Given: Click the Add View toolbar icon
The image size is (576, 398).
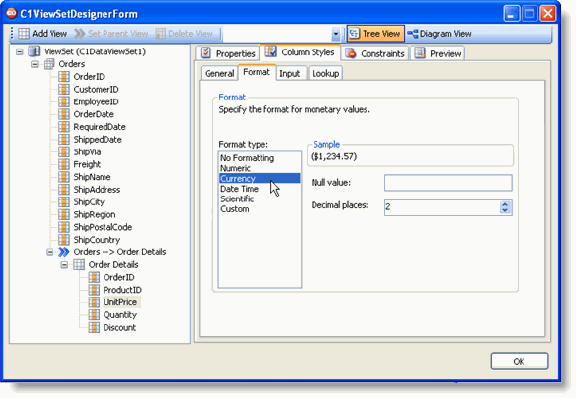Looking at the screenshot, I should pos(24,34).
